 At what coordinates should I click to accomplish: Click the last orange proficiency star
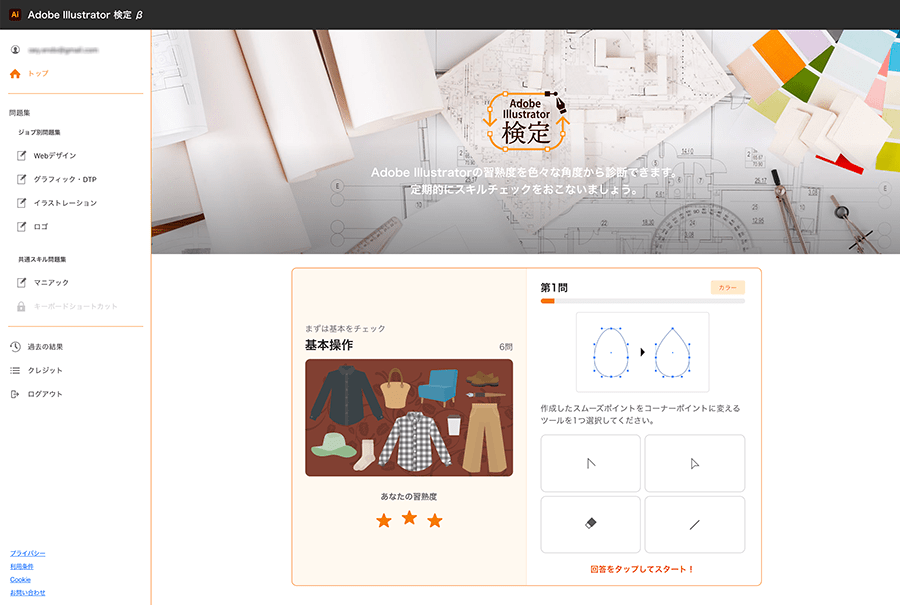pos(435,520)
